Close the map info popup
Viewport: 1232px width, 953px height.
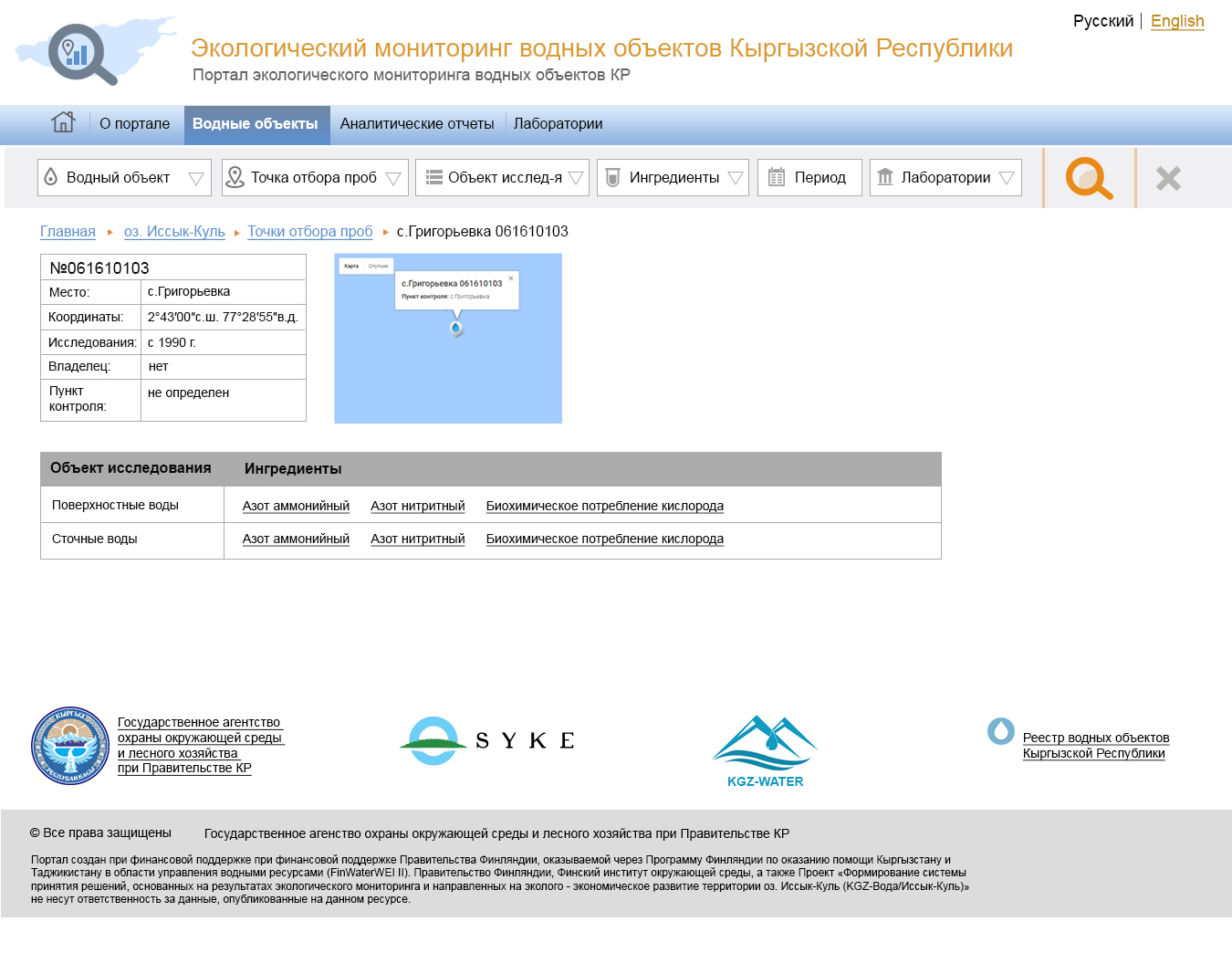(511, 278)
